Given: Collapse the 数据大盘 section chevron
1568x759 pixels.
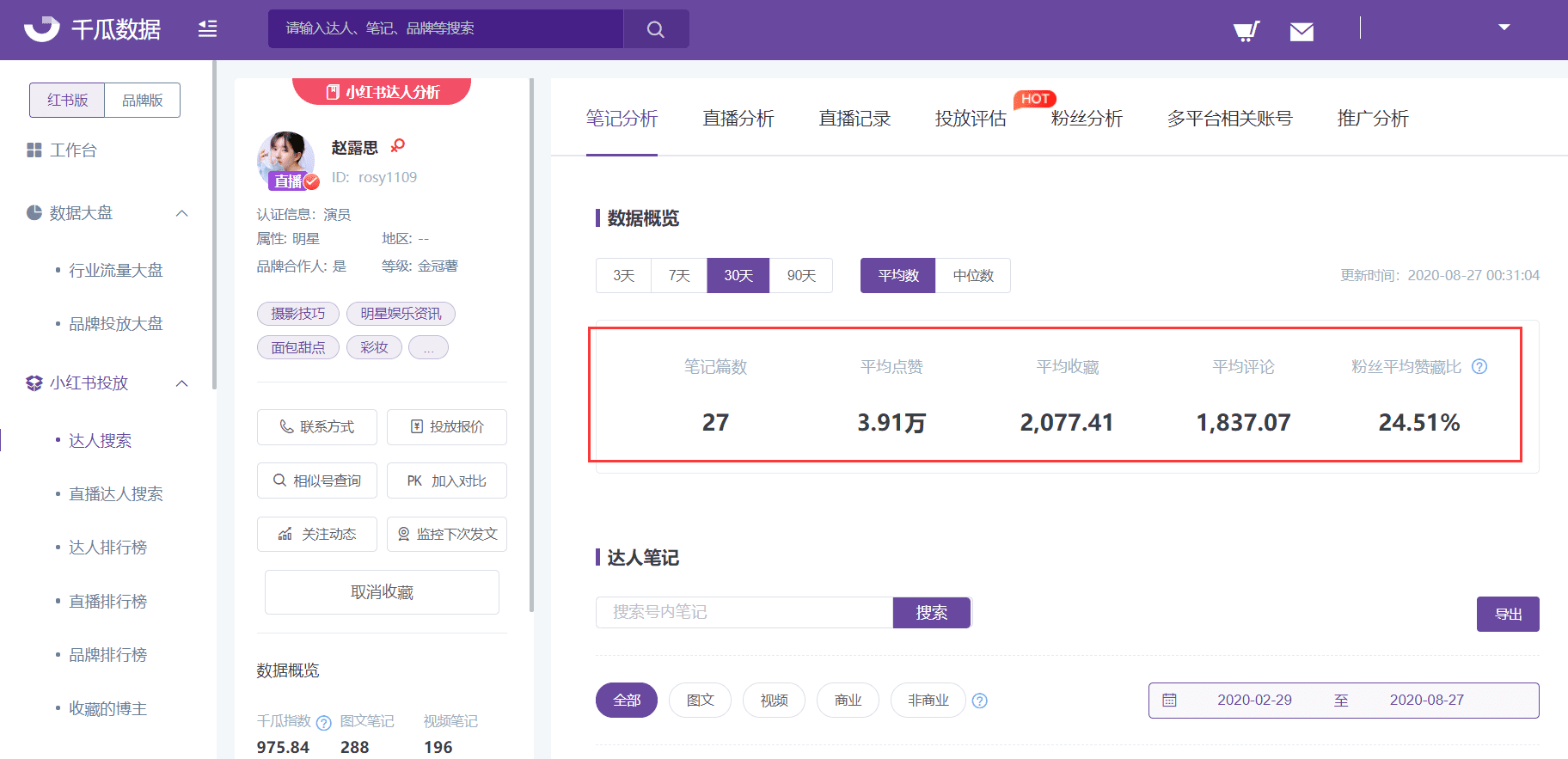Looking at the screenshot, I should [x=182, y=213].
